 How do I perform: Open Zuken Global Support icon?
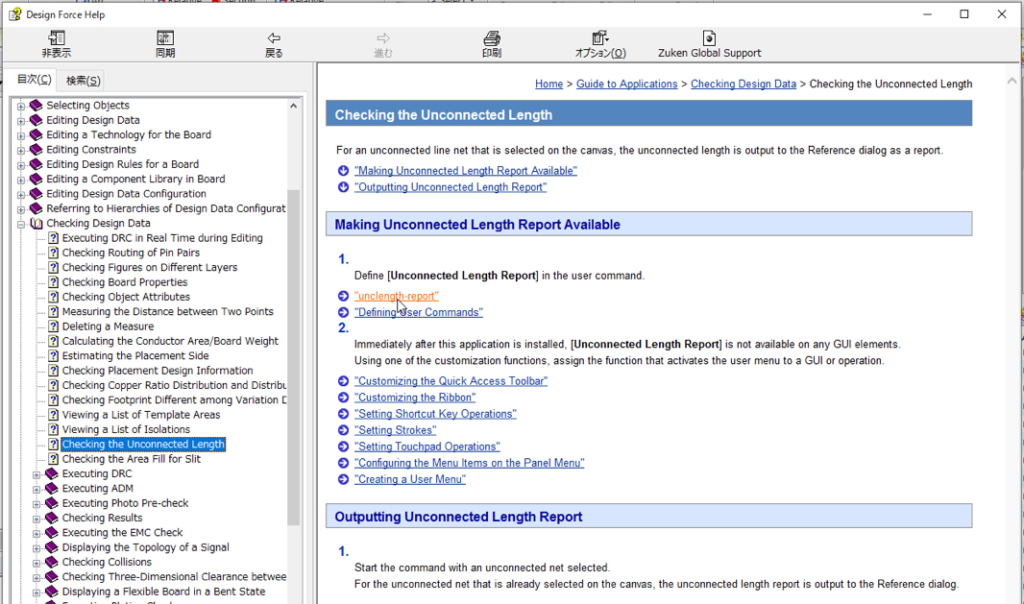709,39
